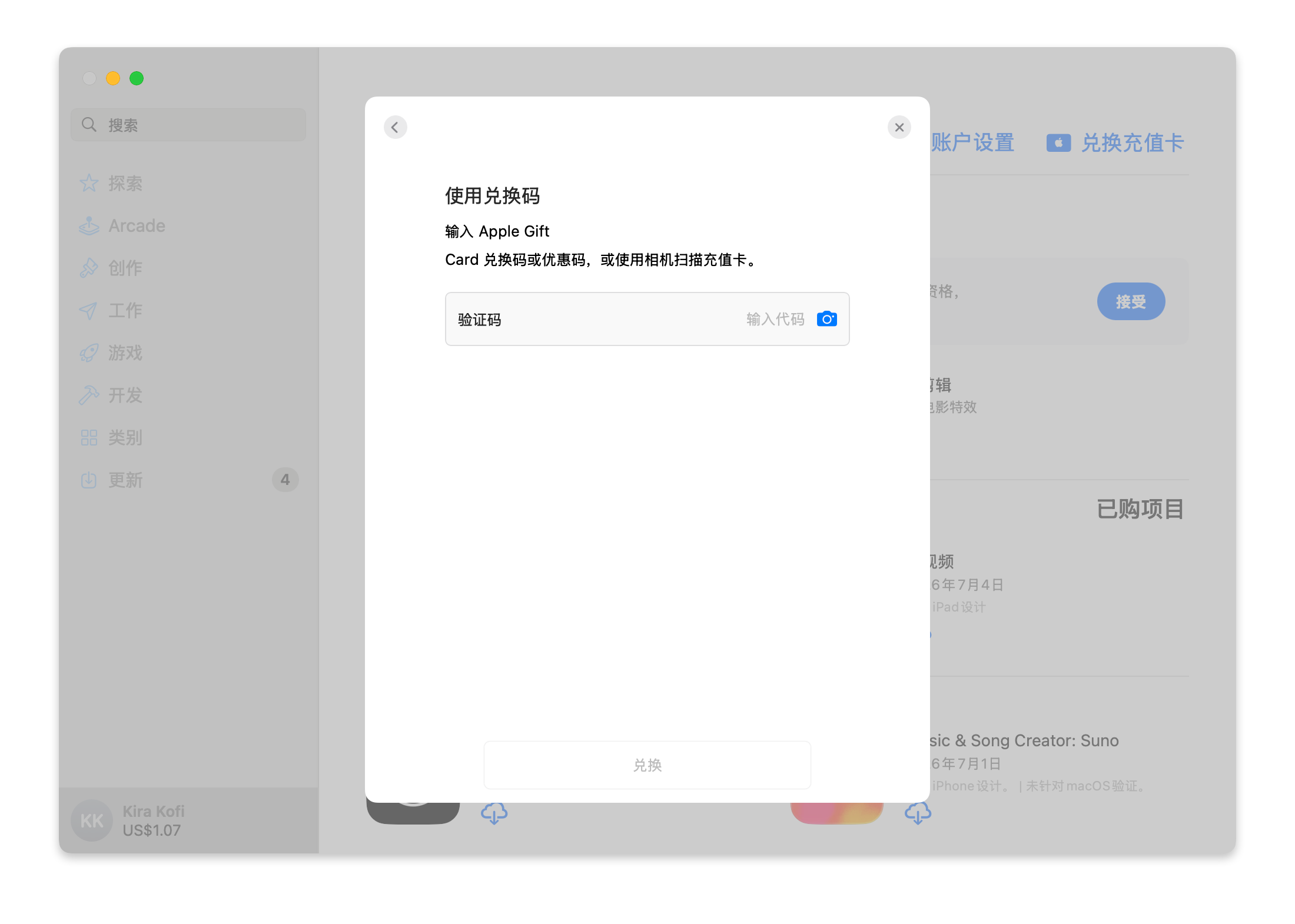Open the 创作 sidebar category
This screenshot has height=924, width=1295.
[188, 268]
